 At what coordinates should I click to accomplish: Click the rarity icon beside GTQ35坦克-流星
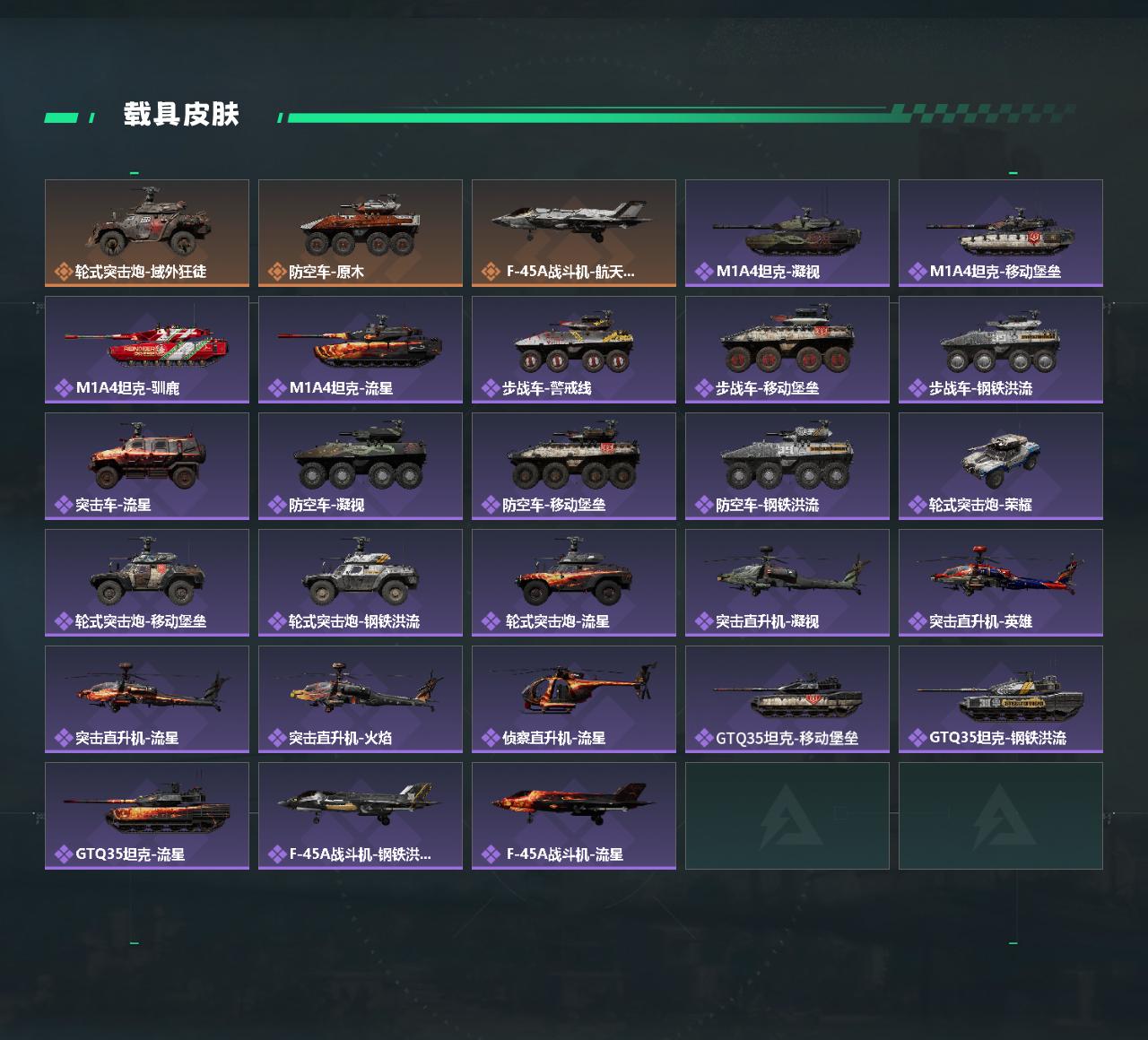pyautogui.click(x=64, y=854)
